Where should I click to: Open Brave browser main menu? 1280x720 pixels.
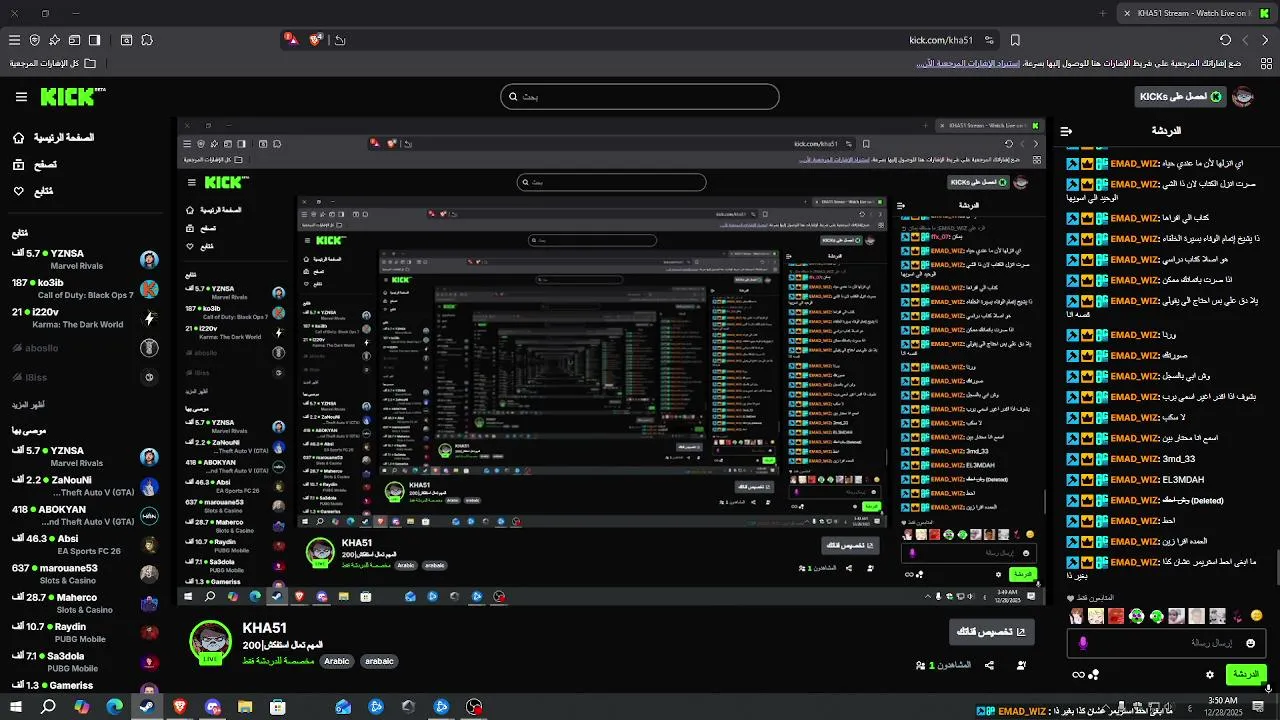(14, 40)
